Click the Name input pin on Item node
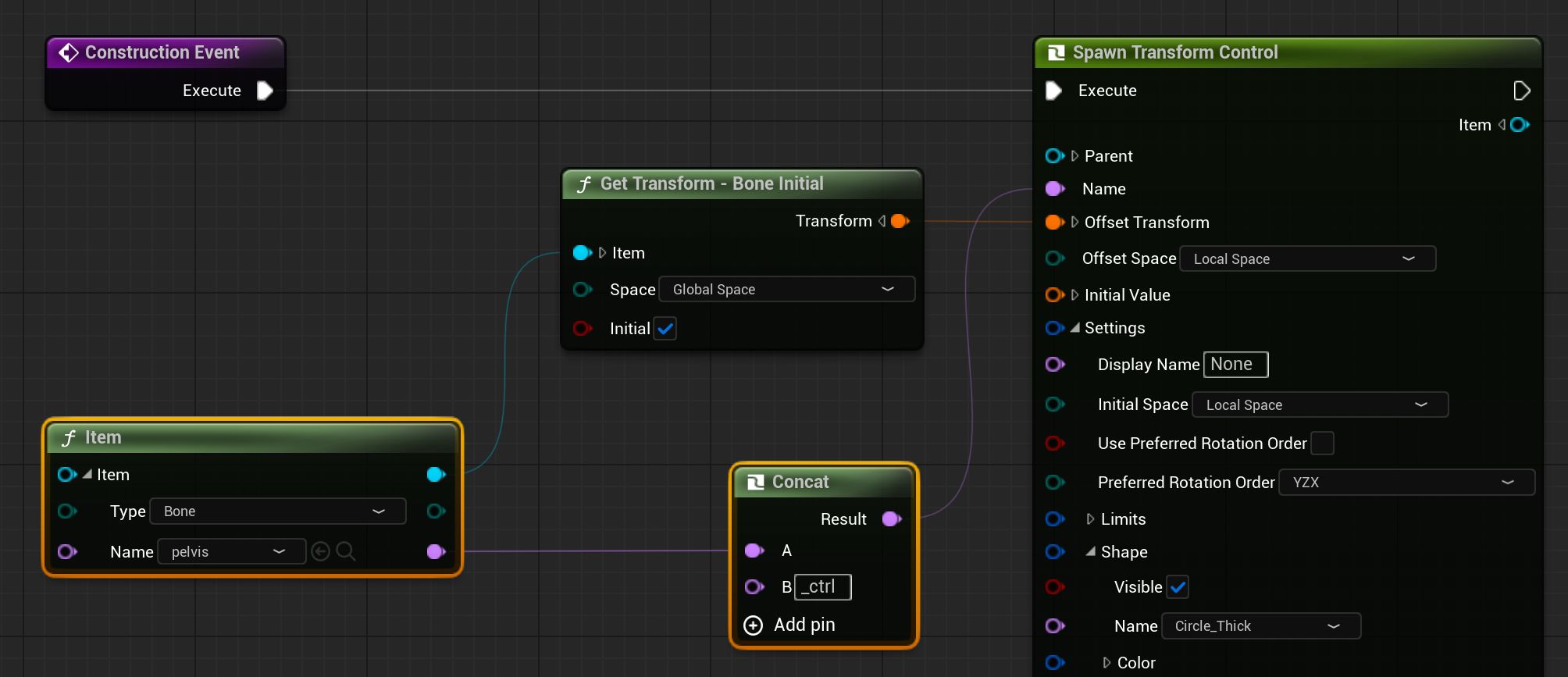The height and width of the screenshot is (677, 1568). point(67,552)
